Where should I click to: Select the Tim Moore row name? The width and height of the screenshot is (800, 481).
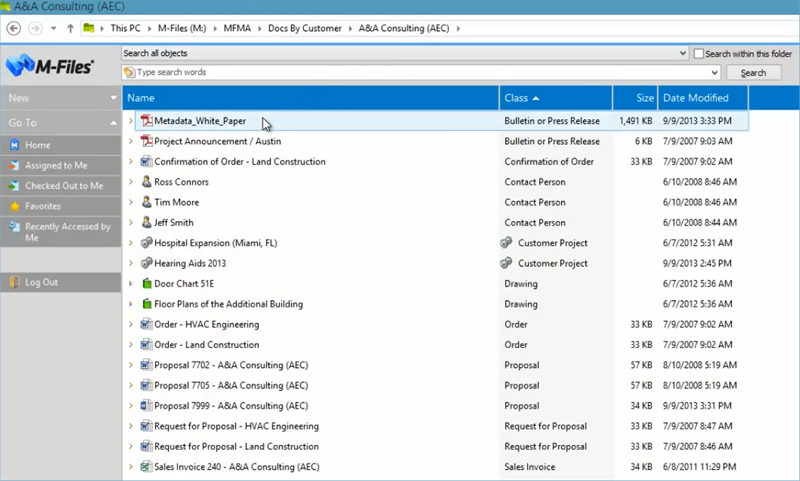(177, 202)
